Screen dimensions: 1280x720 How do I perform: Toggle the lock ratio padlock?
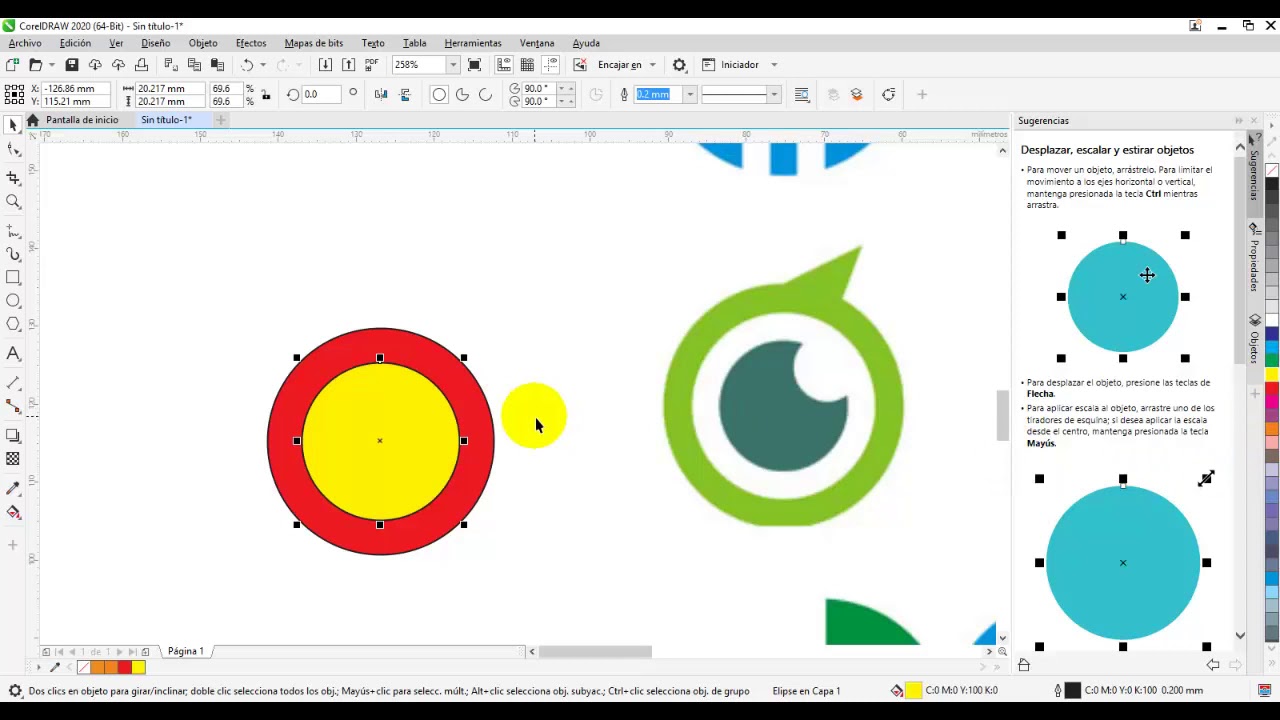(266, 95)
